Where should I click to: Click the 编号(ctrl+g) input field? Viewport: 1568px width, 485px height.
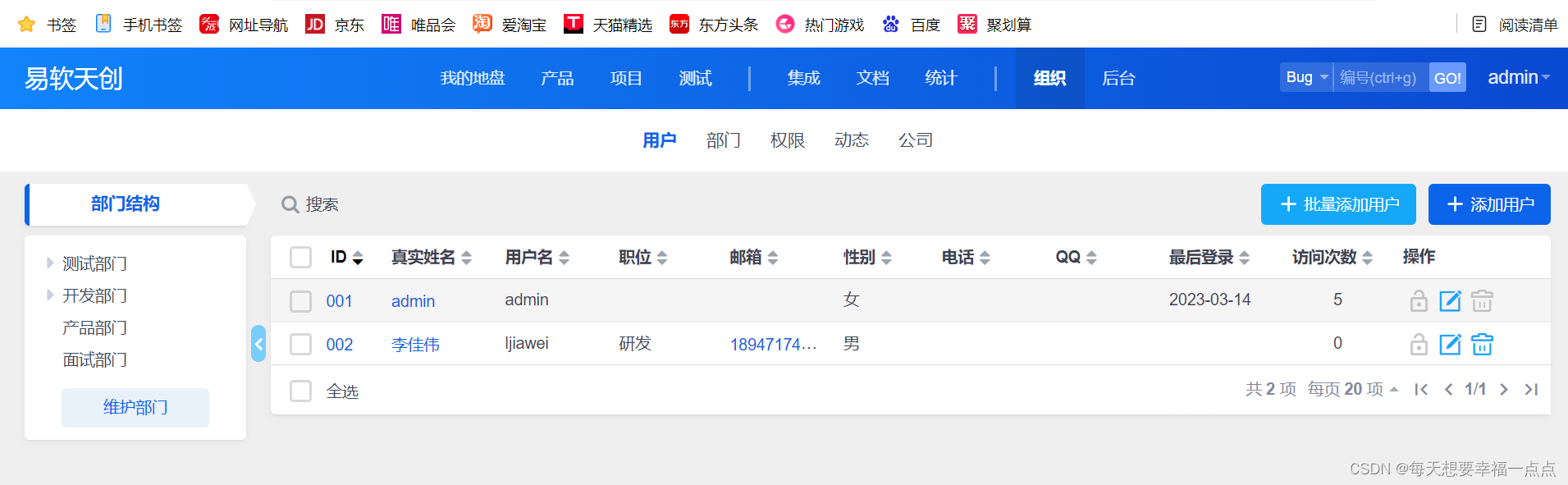1381,77
